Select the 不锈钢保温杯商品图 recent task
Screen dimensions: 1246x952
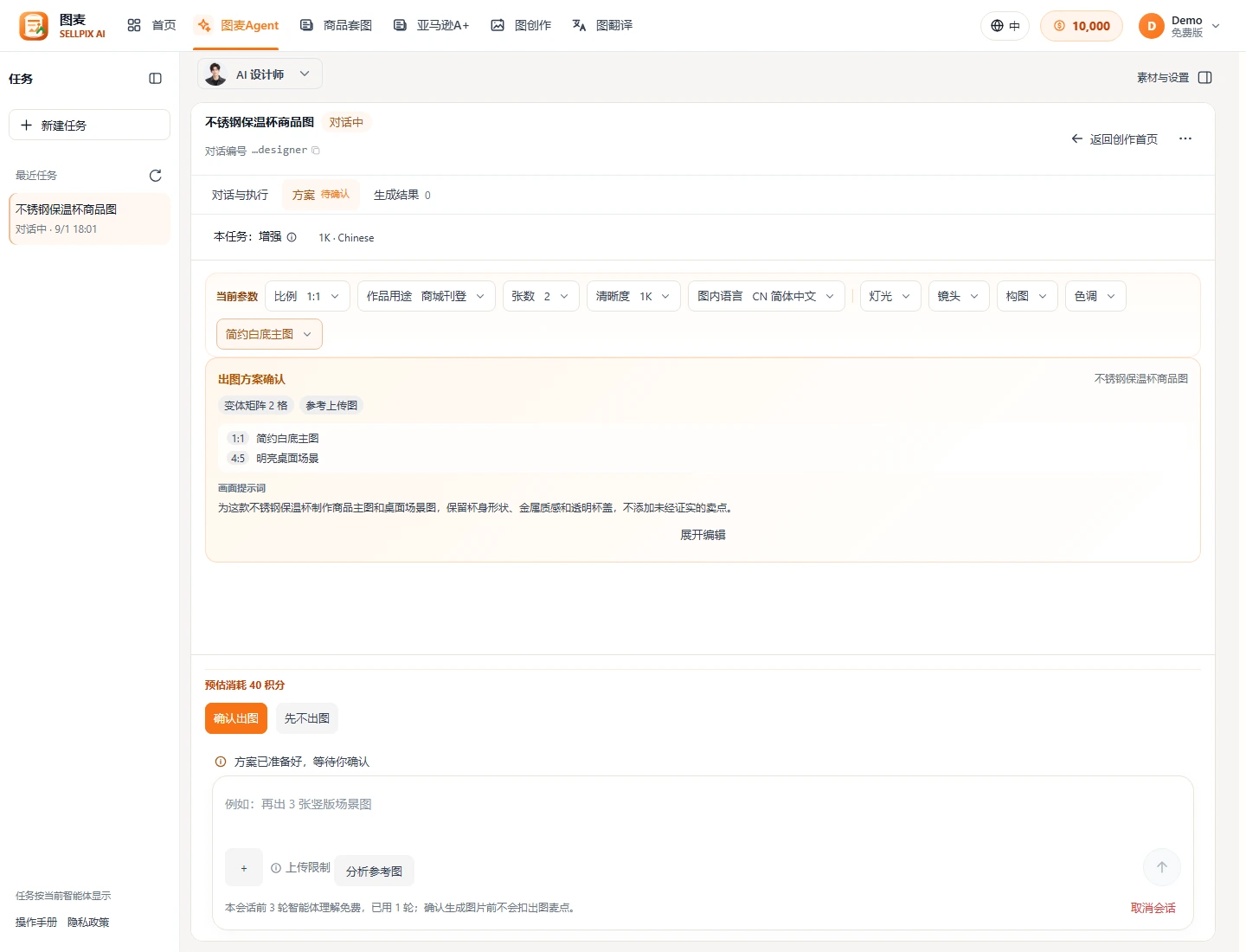click(89, 218)
